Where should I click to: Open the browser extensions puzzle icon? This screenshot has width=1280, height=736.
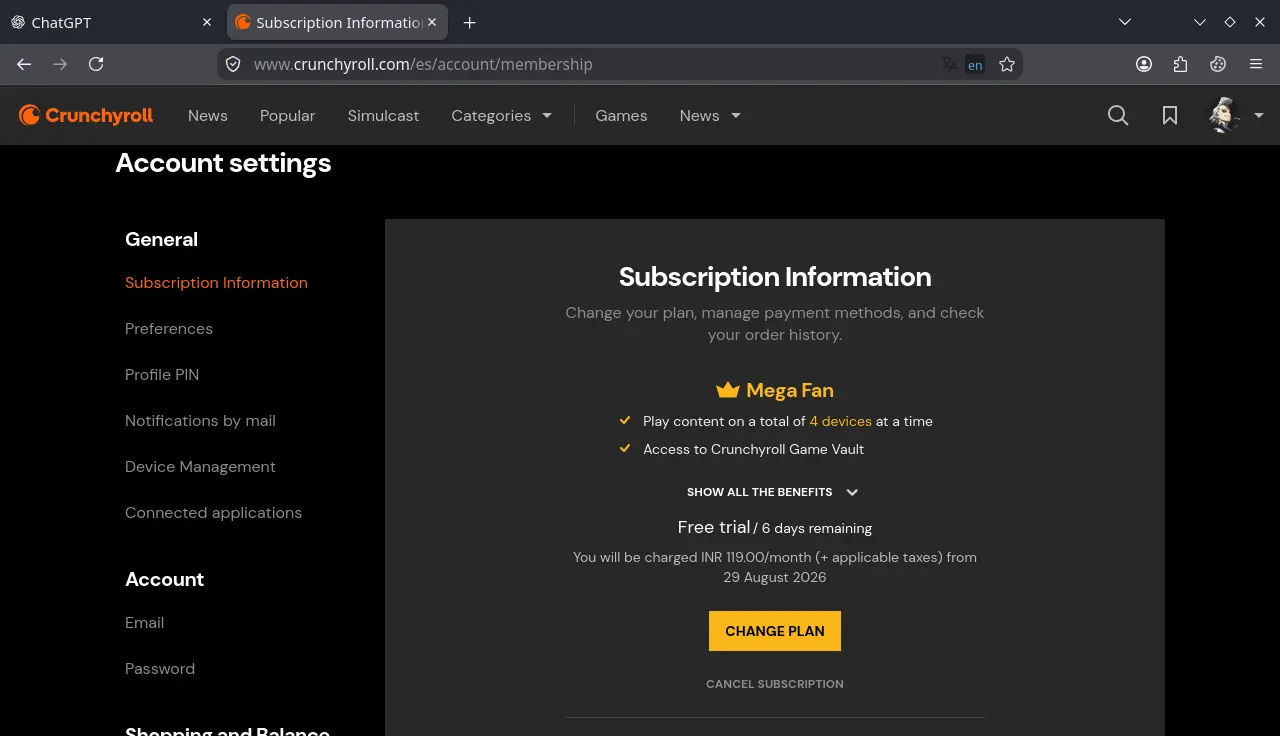coord(1181,64)
